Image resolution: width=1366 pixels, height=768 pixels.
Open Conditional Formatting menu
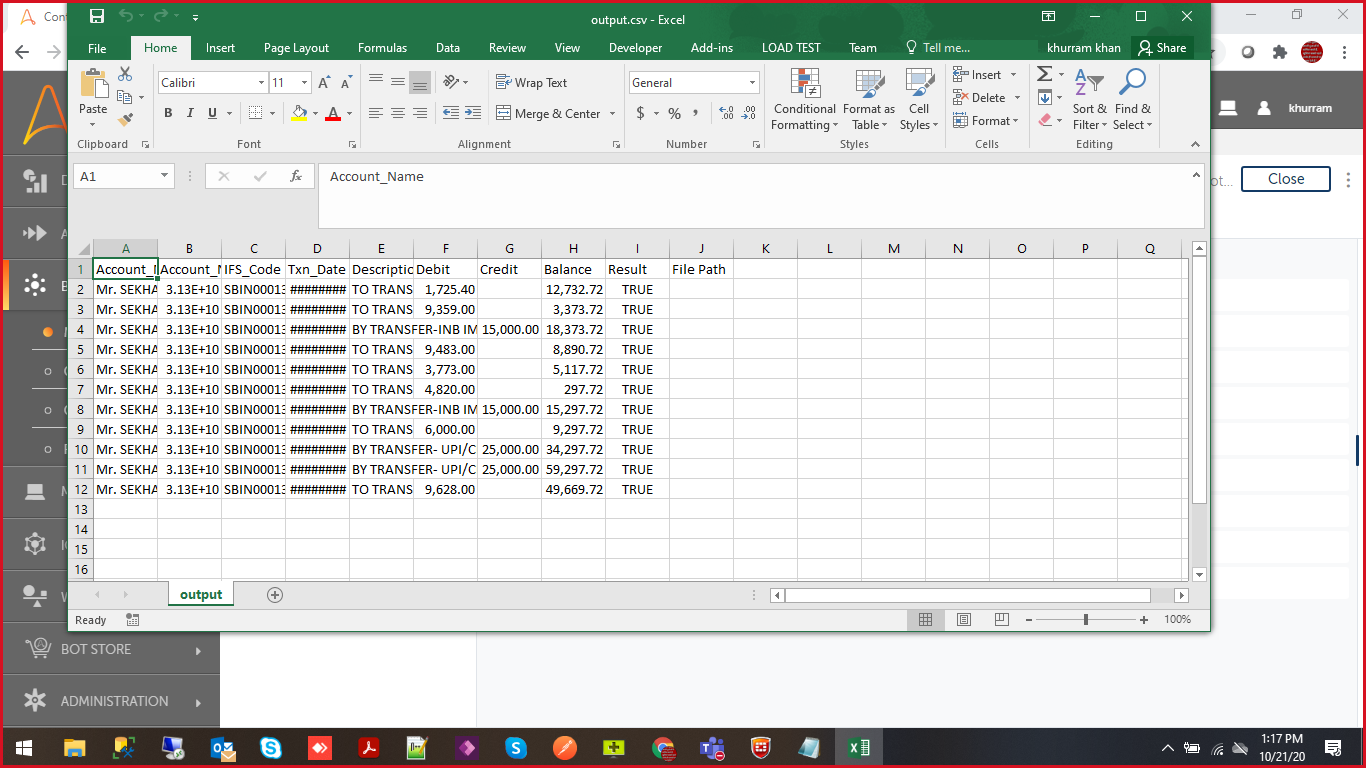pos(804,100)
